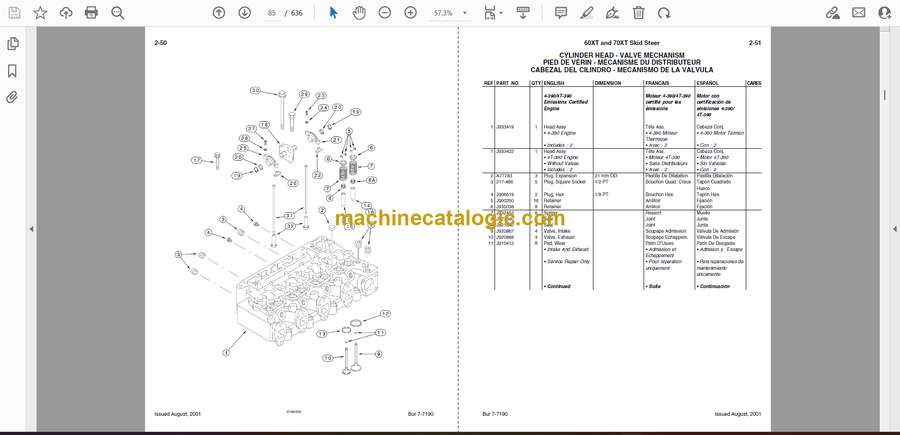Send the file by email

859,13
